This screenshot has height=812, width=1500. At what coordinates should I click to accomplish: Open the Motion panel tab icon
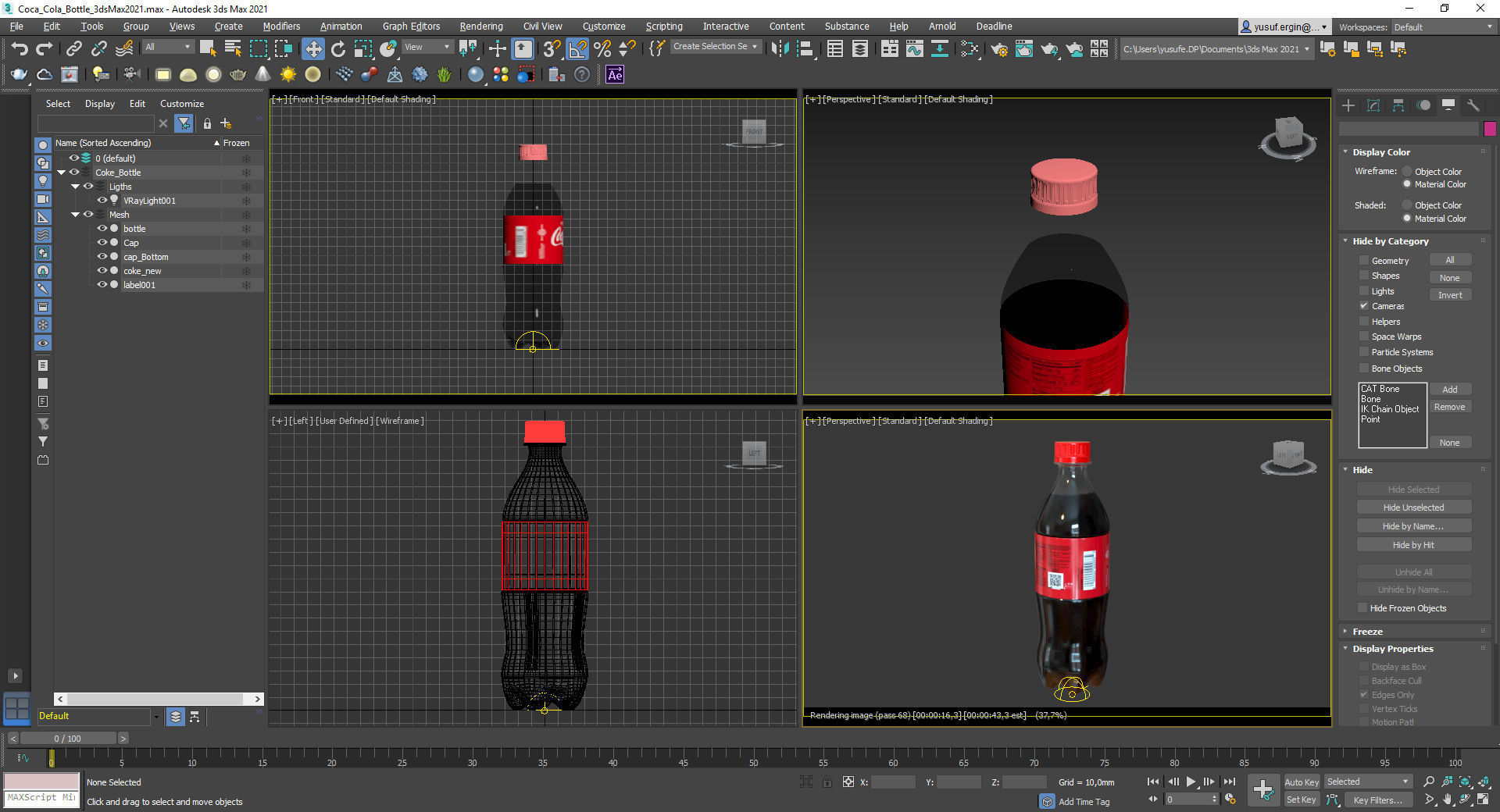(1423, 105)
